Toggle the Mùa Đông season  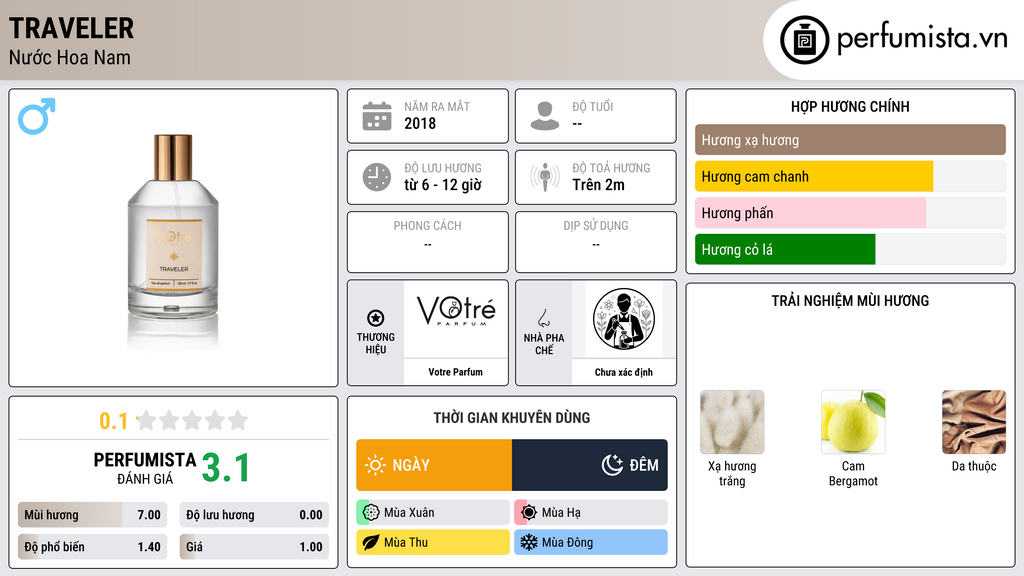pos(591,542)
